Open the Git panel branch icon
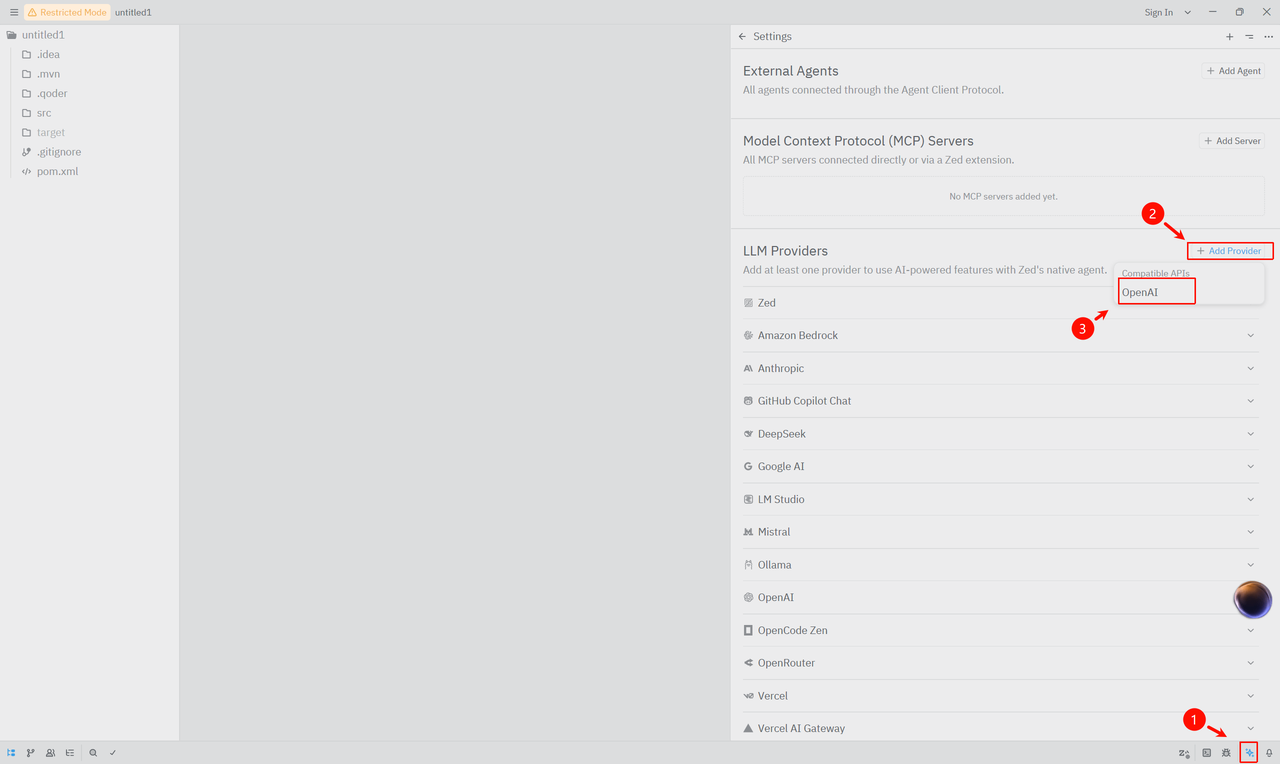This screenshot has width=1280, height=764. point(31,753)
